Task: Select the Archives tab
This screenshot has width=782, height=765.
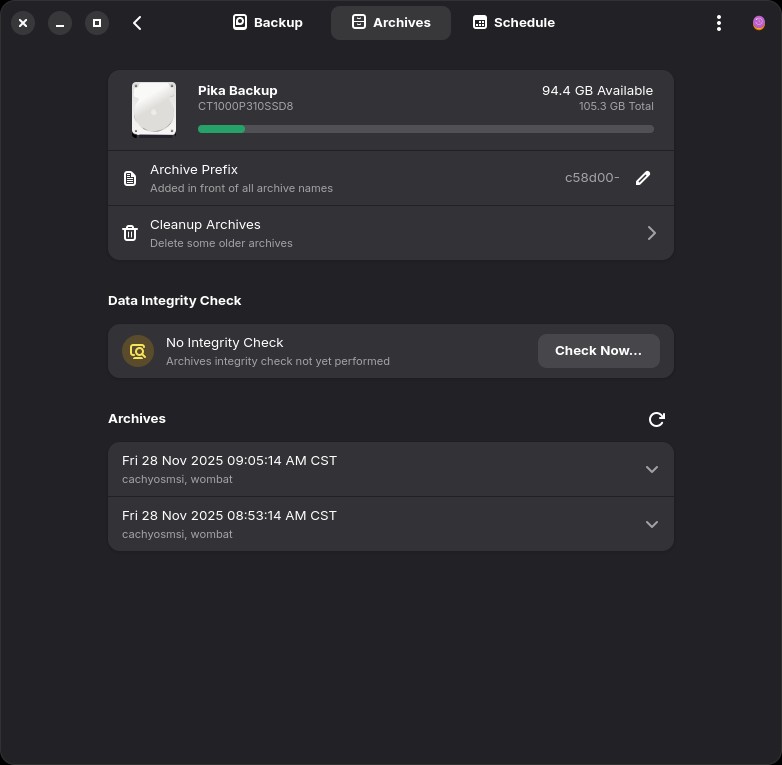Action: [x=390, y=23]
